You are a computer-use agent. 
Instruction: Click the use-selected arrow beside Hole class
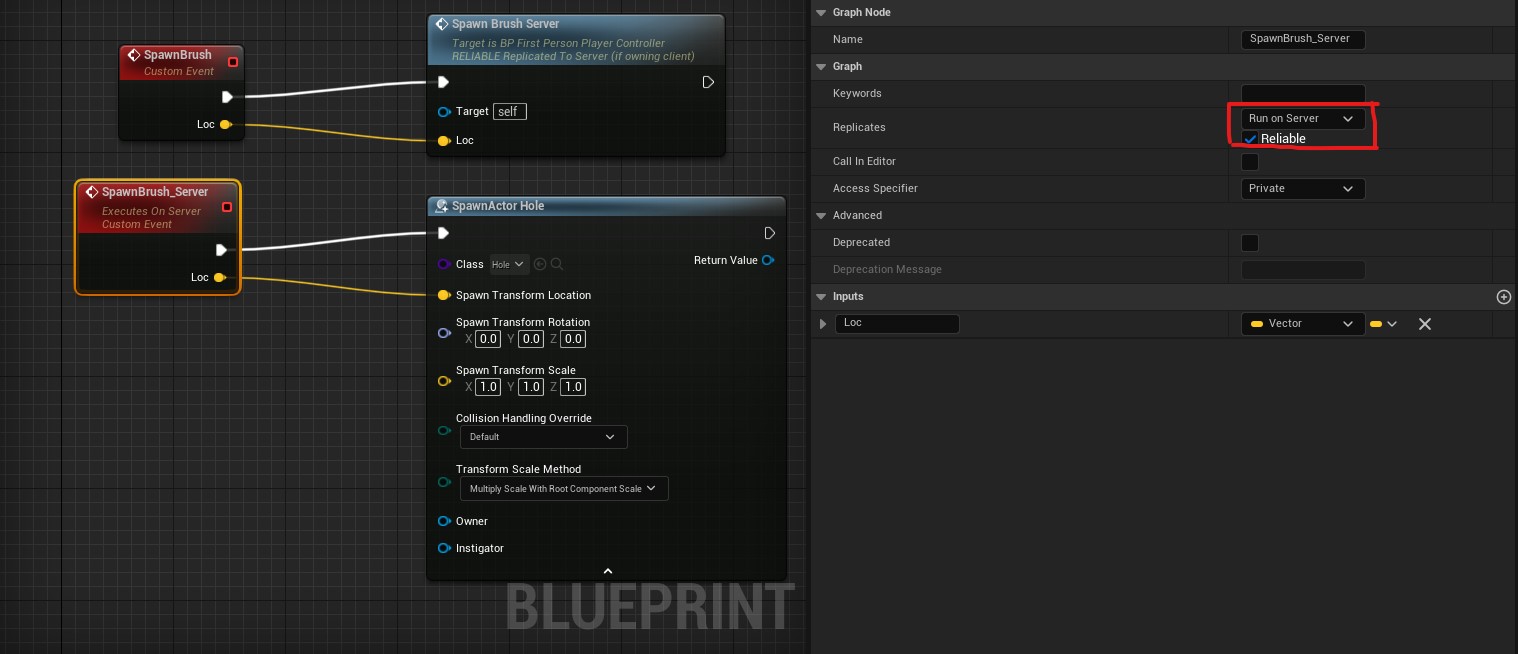(x=540, y=264)
